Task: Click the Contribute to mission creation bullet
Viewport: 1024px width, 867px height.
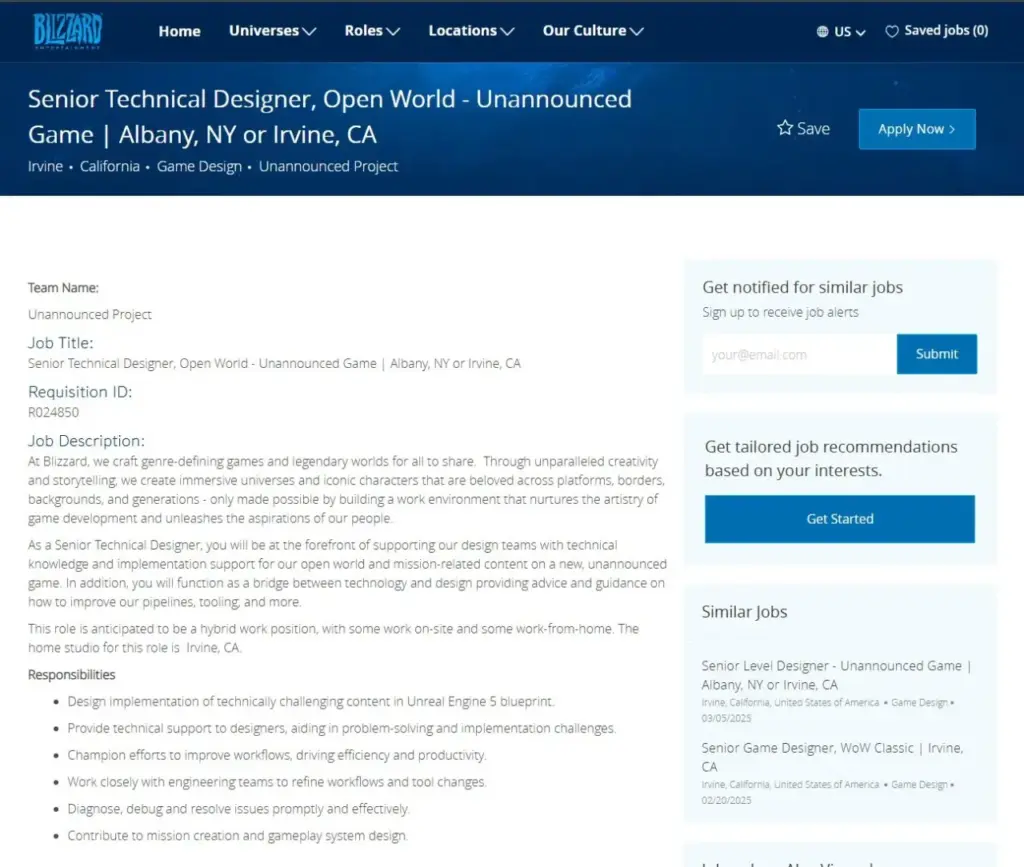Action: tap(237, 836)
